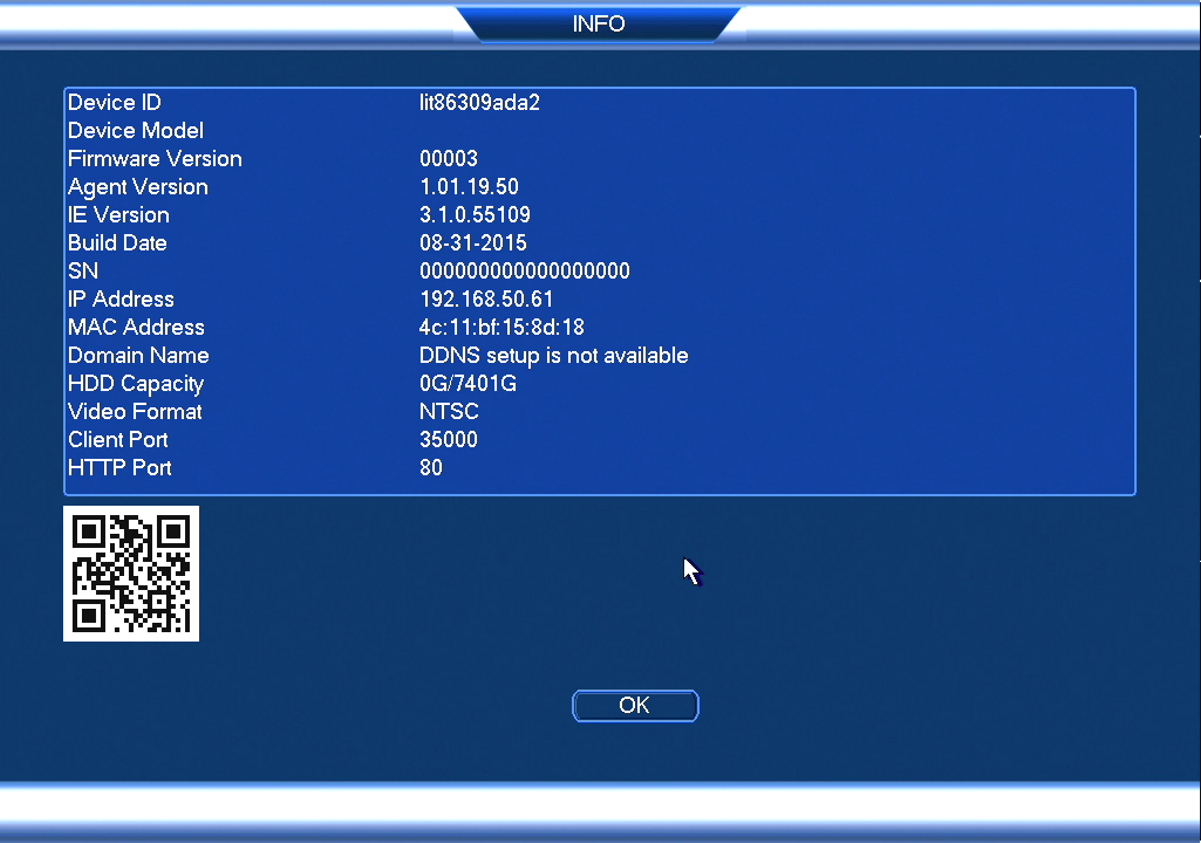Screen dimensions: 1201x843
Task: Select the IE Version value 3.1.0.55109
Action: tap(475, 215)
